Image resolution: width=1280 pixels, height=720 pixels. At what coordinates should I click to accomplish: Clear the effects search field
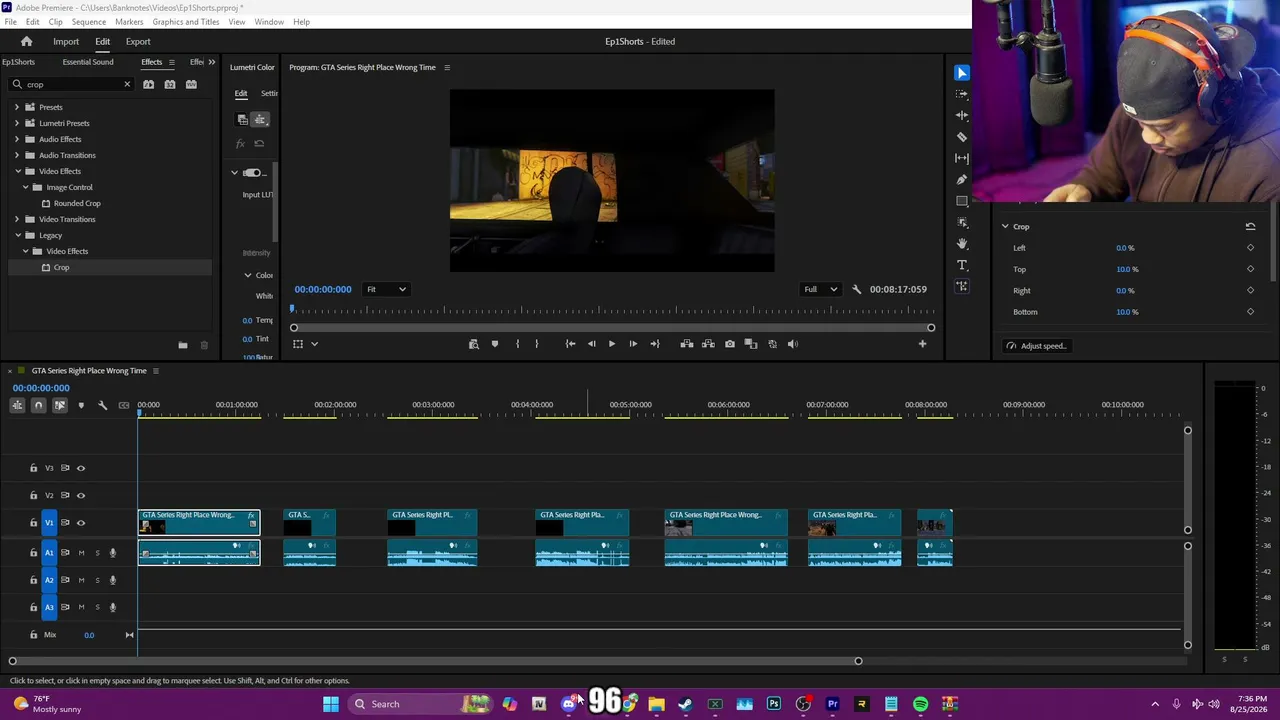tap(127, 85)
